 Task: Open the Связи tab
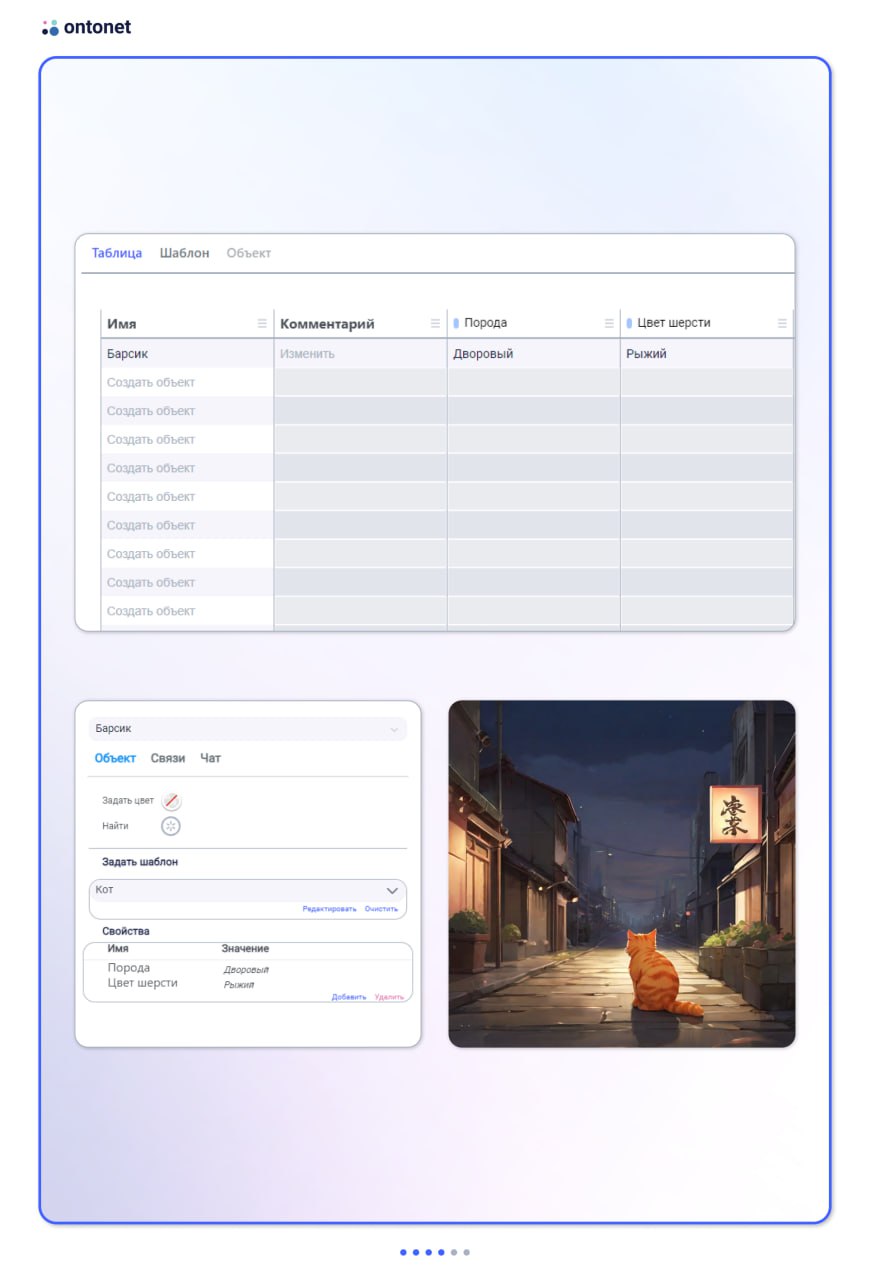168,758
